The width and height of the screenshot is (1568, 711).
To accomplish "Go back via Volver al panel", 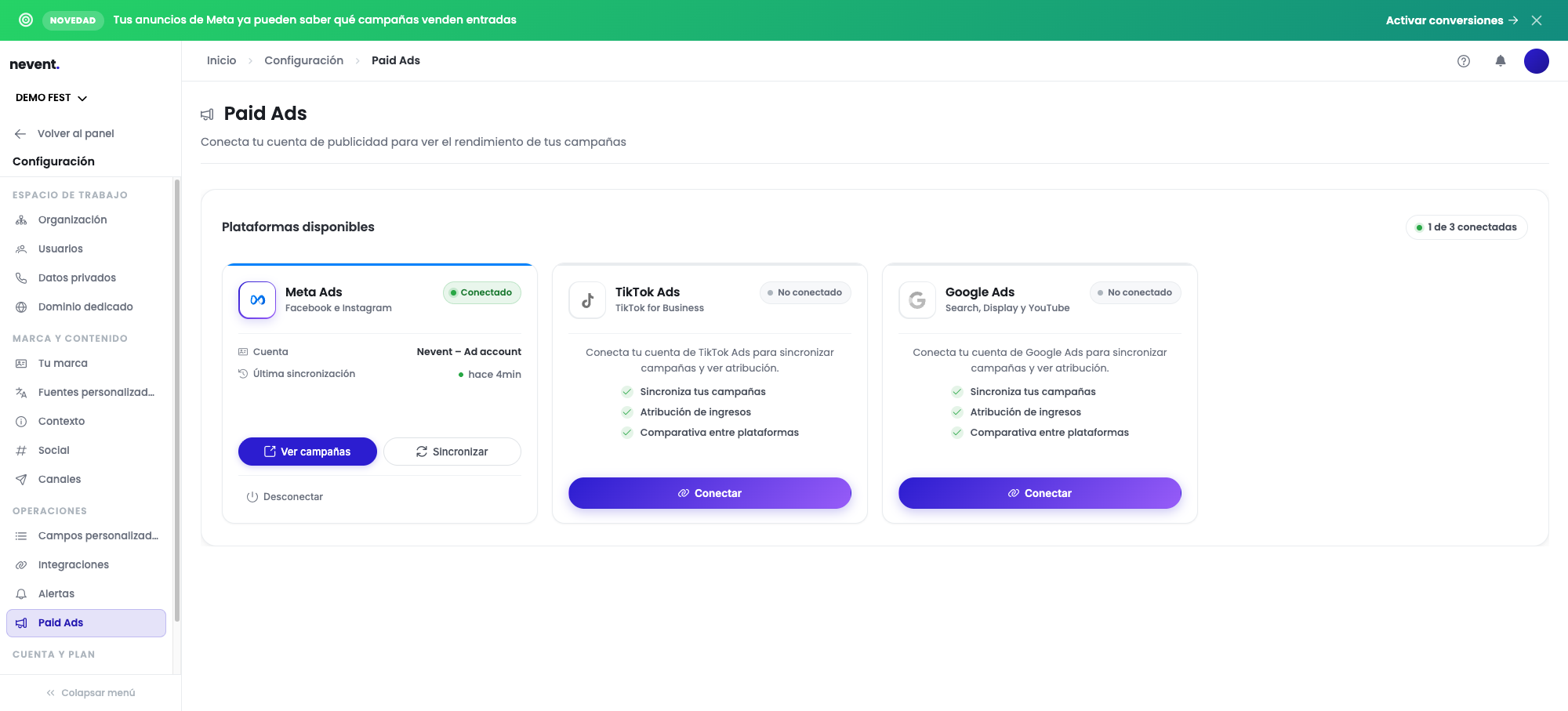I will 64,133.
